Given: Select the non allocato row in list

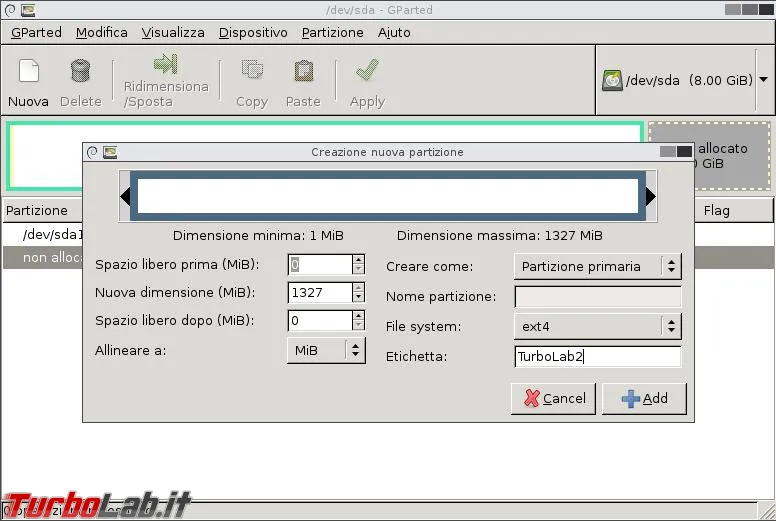Looking at the screenshot, I should pyautogui.click(x=43, y=257).
